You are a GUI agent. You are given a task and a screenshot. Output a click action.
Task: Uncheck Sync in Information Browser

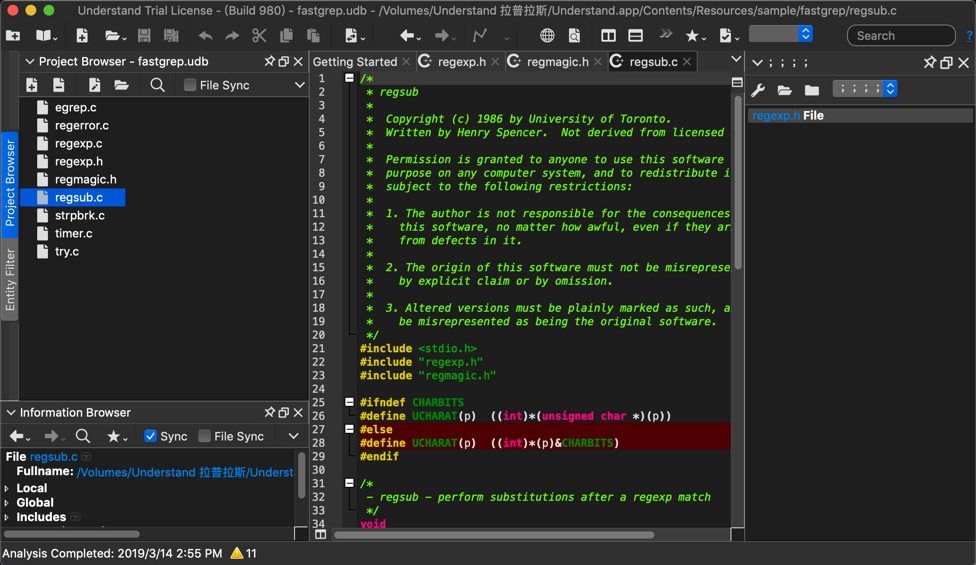[150, 436]
